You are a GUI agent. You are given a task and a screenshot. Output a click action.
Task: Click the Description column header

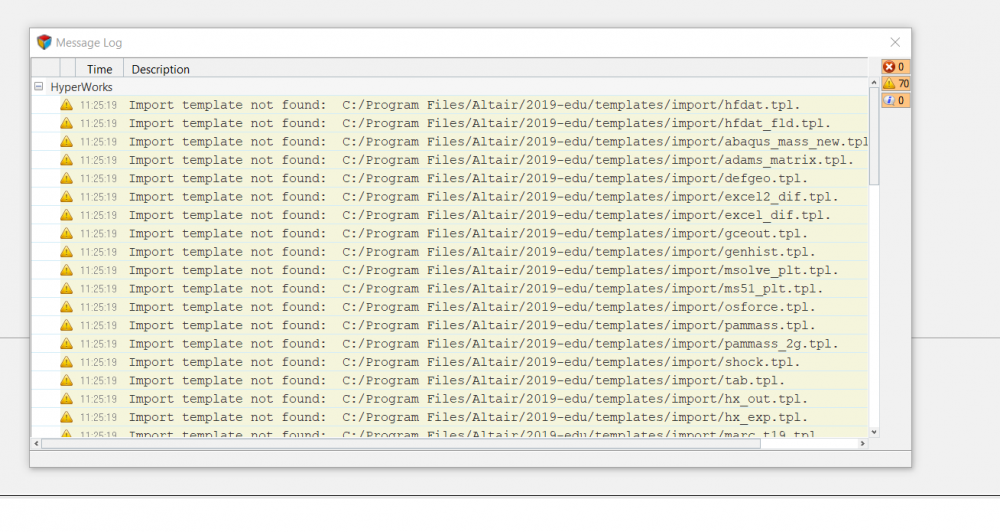point(160,69)
